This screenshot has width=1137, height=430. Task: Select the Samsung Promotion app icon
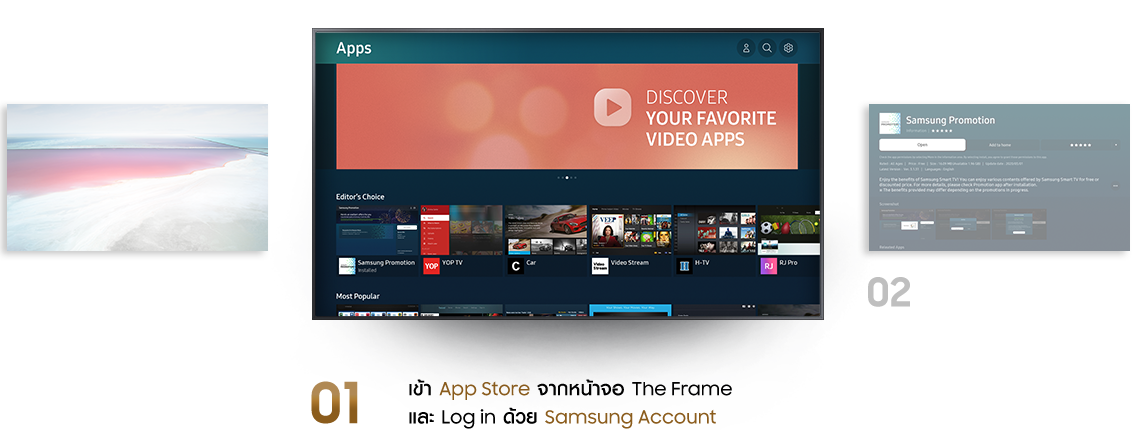pos(347,266)
